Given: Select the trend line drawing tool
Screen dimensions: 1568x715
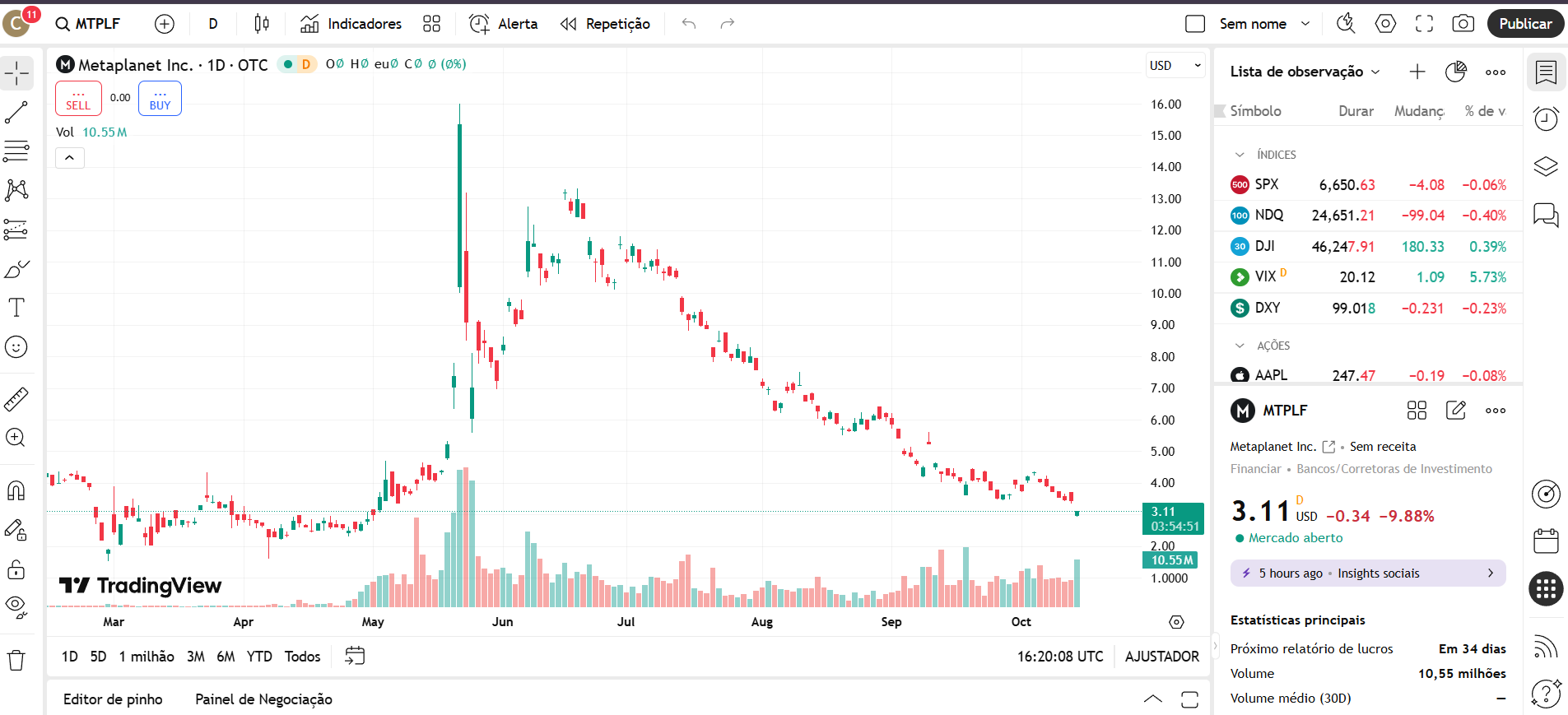Looking at the screenshot, I should [x=16, y=113].
